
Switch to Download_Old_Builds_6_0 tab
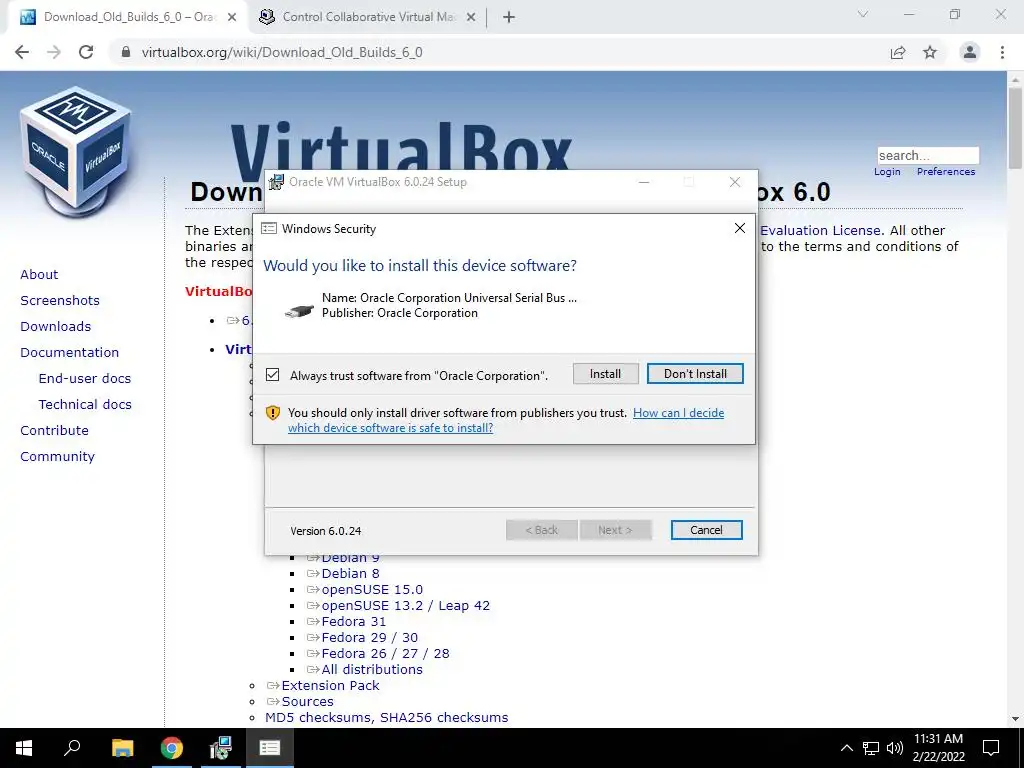(x=127, y=17)
